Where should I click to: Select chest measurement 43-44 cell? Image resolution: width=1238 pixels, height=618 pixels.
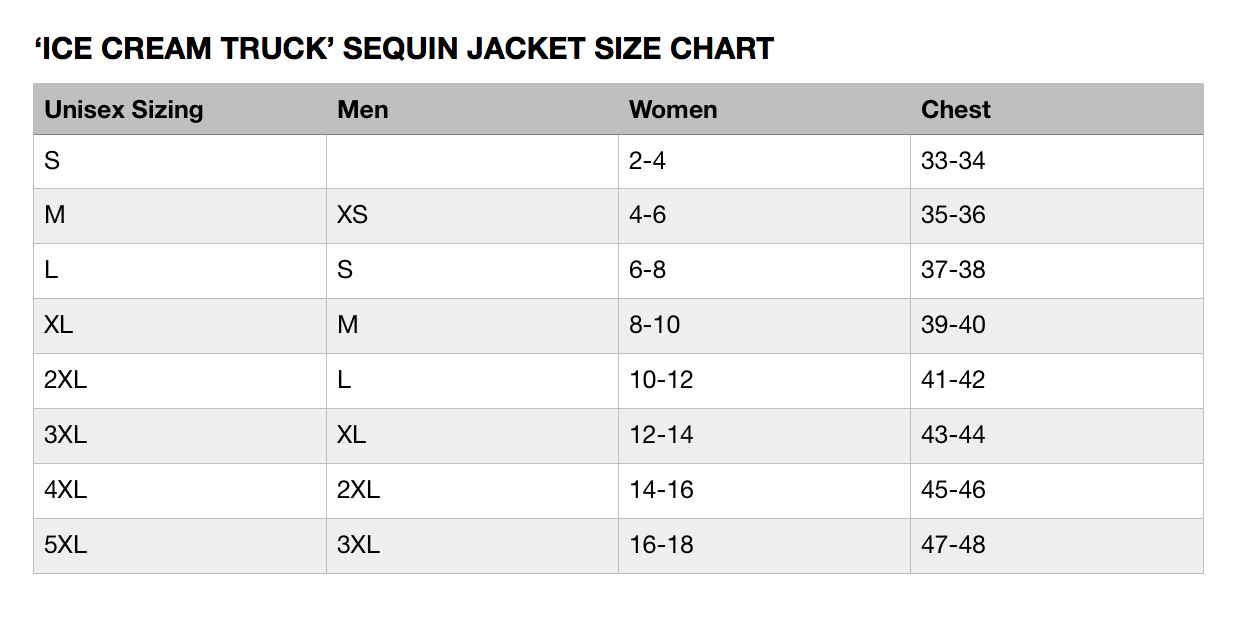point(953,435)
